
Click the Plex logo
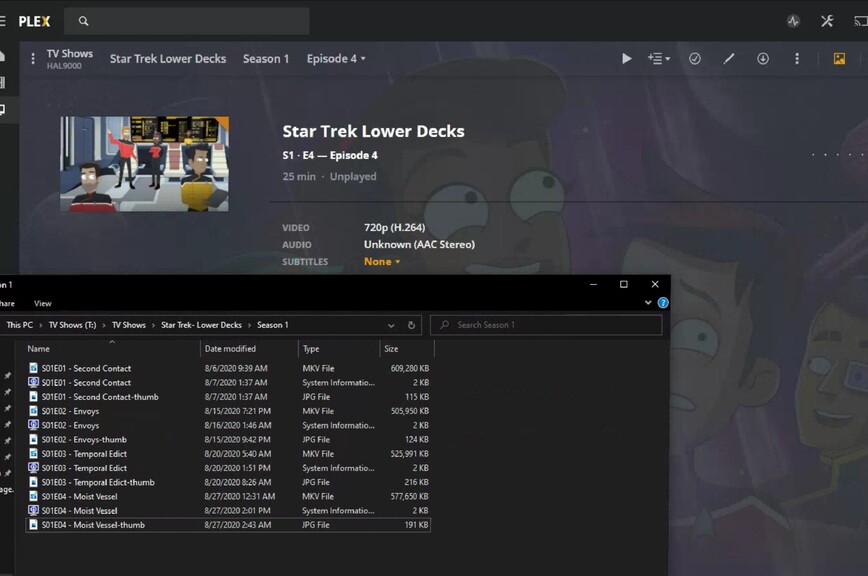(x=34, y=21)
